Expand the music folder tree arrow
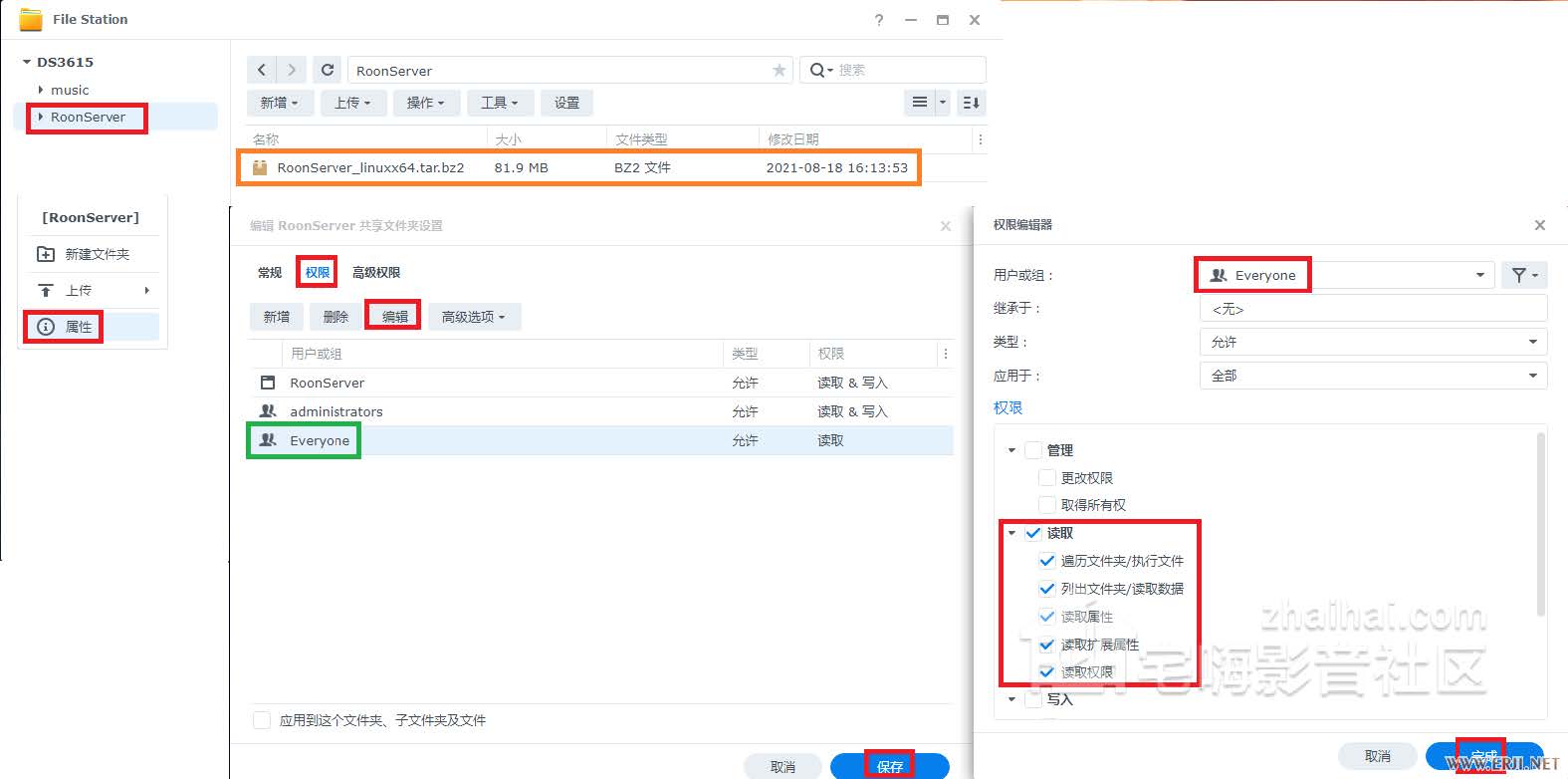1568x779 pixels. (41, 90)
